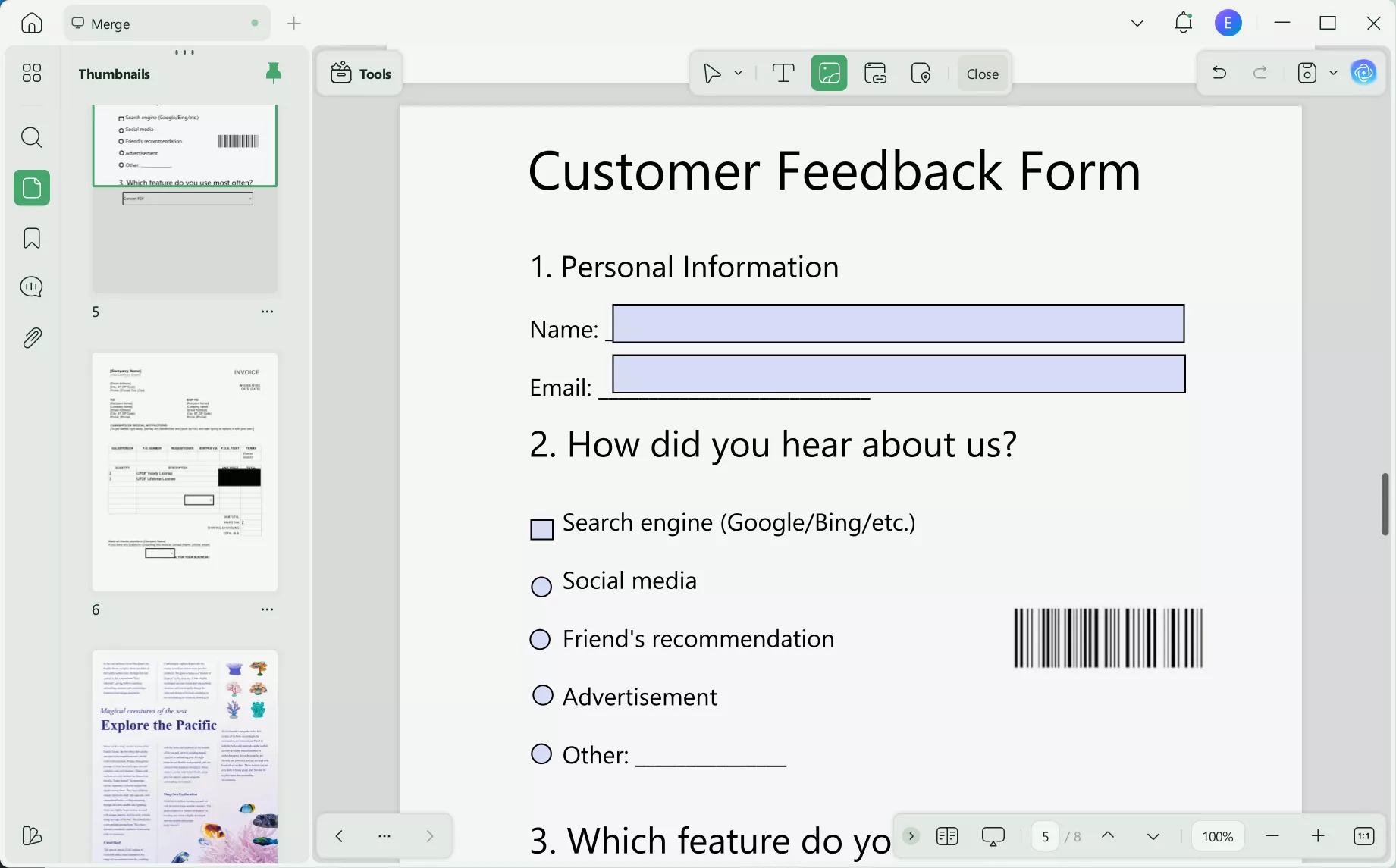This screenshot has width=1396, height=868.
Task: Open the Comments panel in the sidebar
Action: [31, 287]
